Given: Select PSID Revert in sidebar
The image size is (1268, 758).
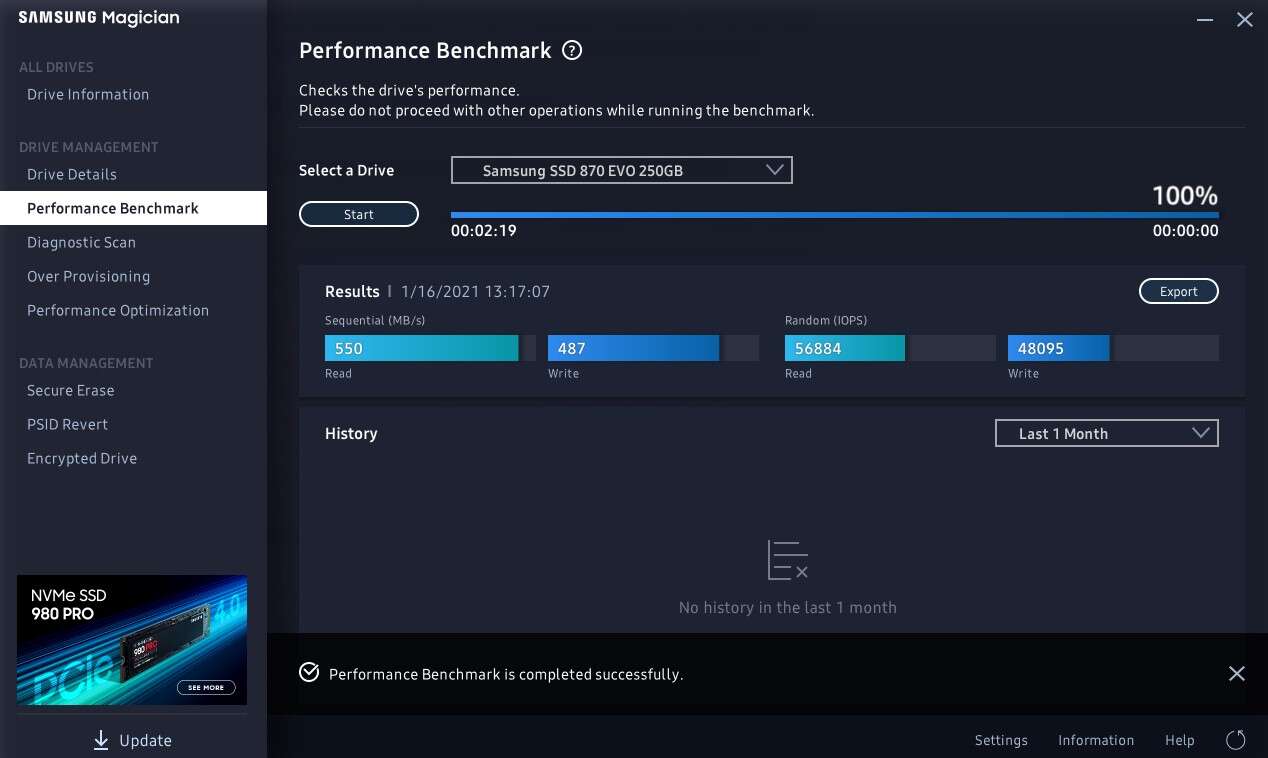Looking at the screenshot, I should [67, 424].
